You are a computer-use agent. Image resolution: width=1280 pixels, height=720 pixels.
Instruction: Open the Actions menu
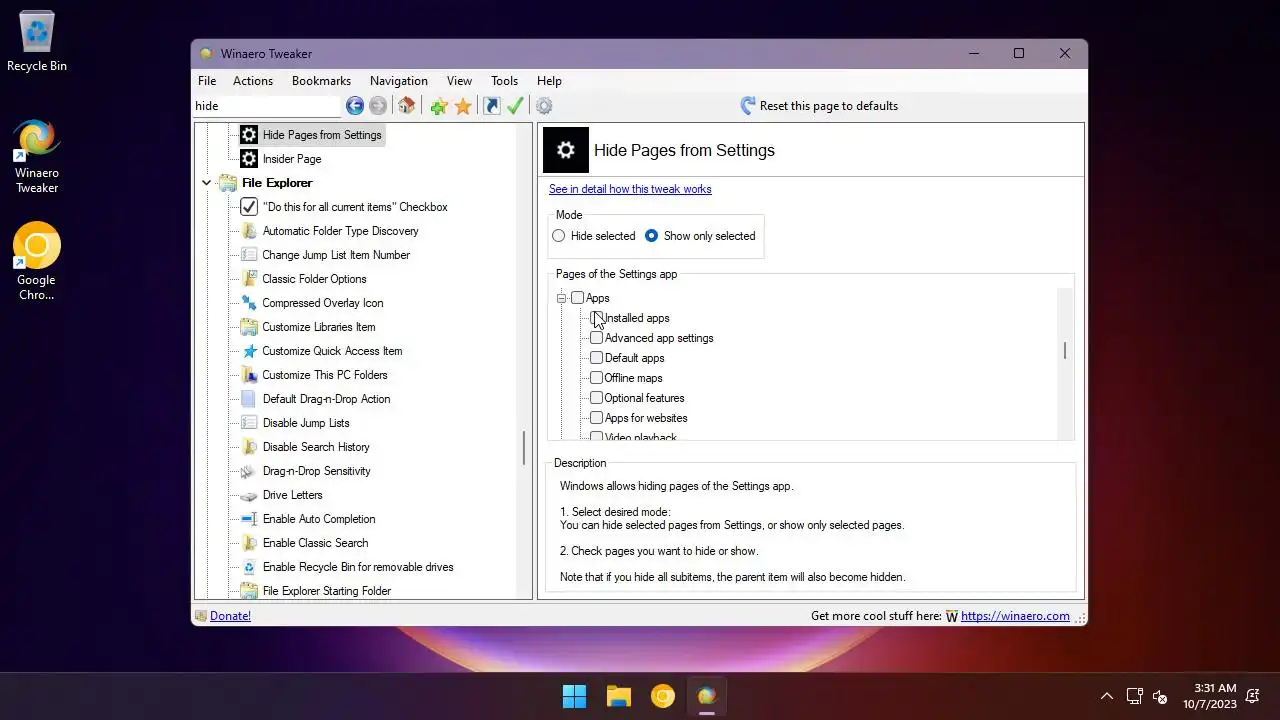[253, 81]
